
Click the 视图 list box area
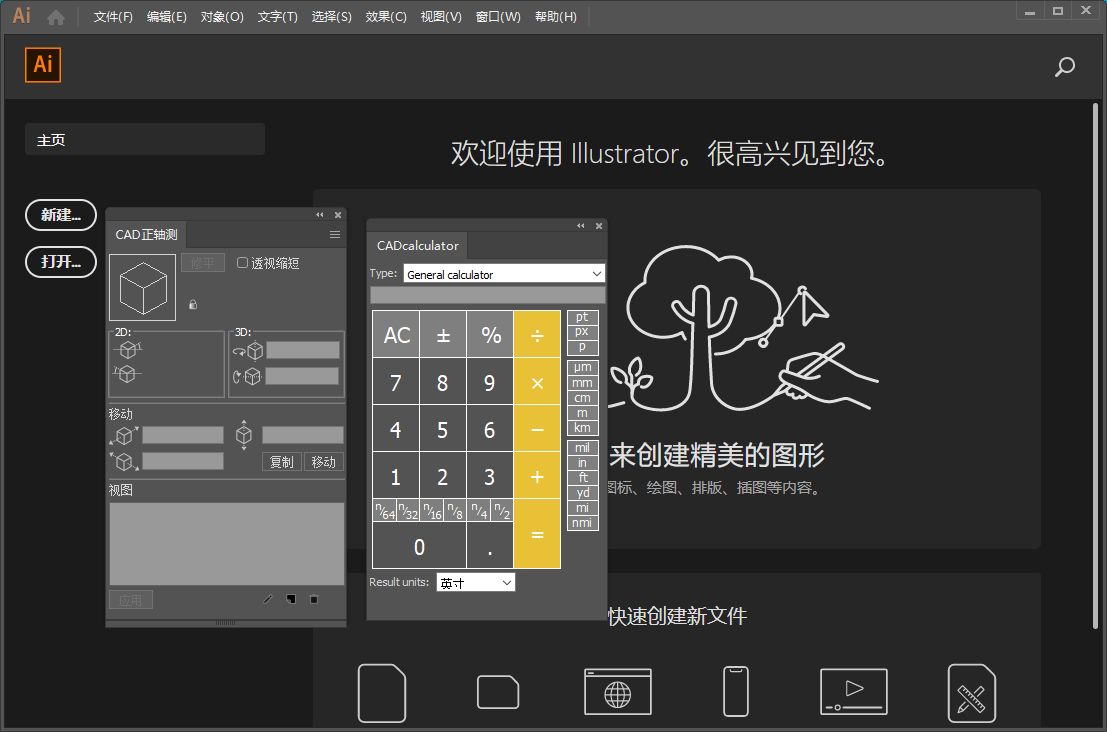pyautogui.click(x=227, y=544)
